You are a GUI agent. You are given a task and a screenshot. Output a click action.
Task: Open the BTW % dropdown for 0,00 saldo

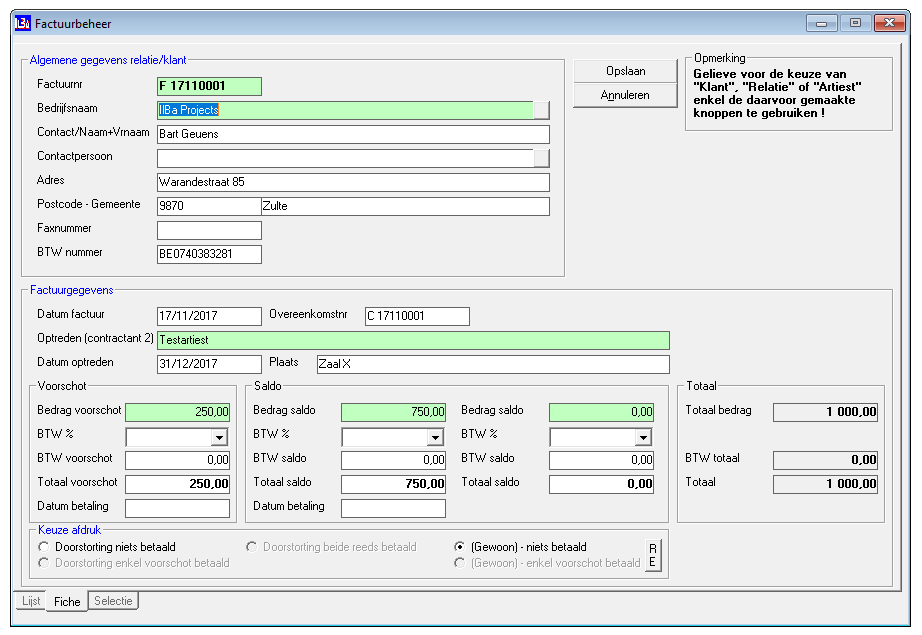tap(643, 437)
